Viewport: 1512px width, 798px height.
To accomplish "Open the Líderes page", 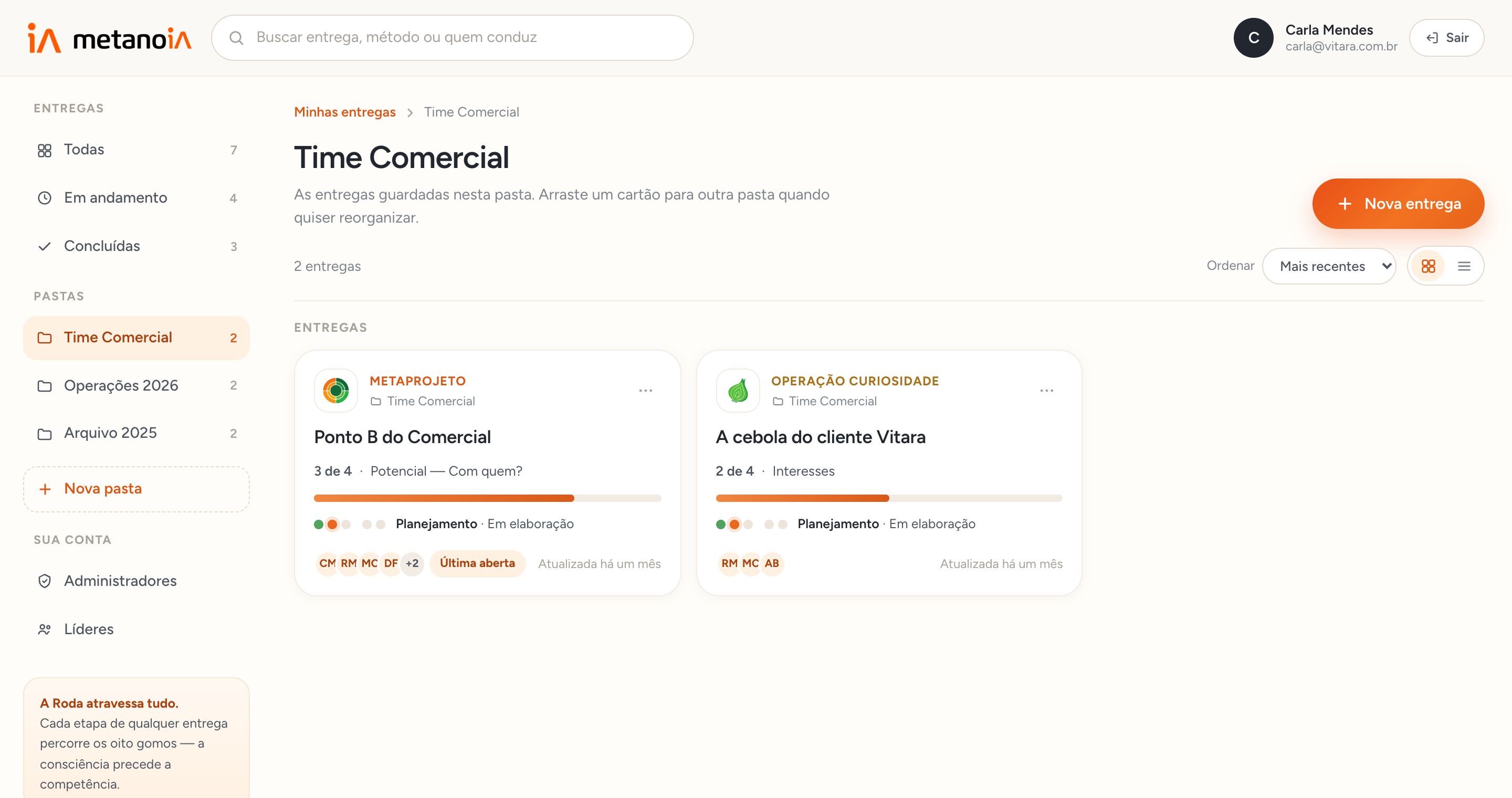I will tap(136, 629).
